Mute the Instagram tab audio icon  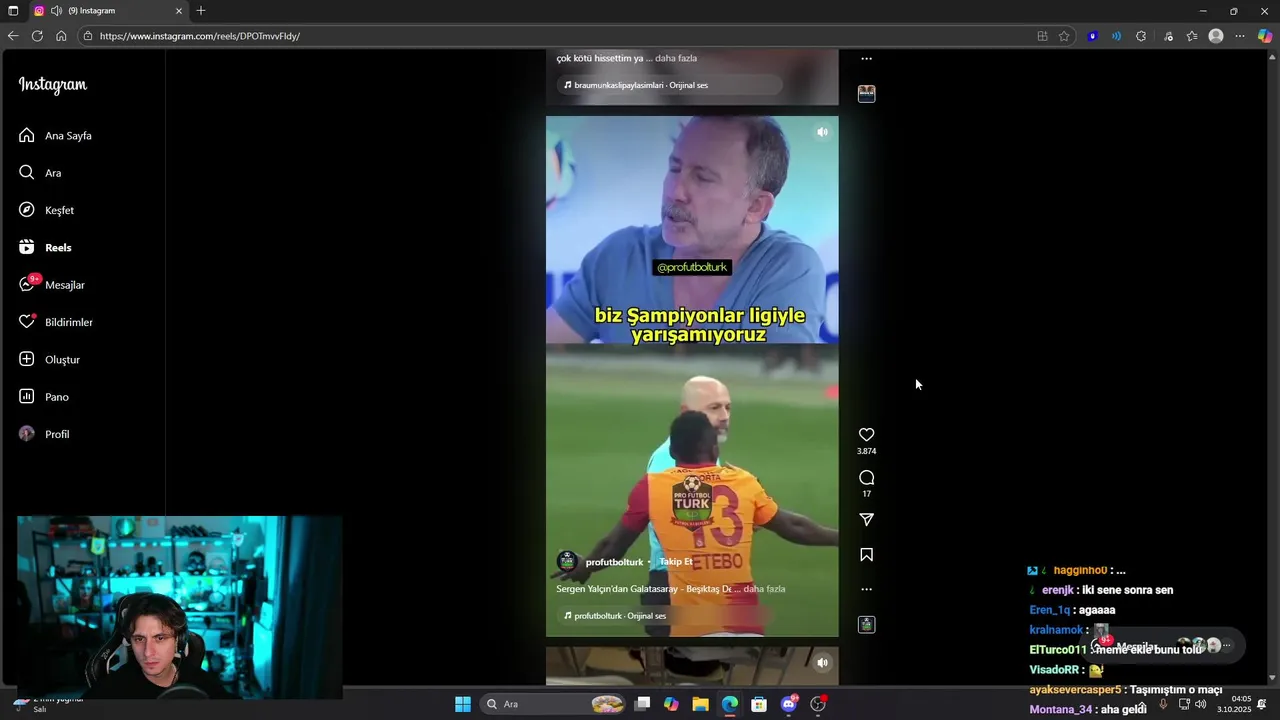tap(56, 11)
